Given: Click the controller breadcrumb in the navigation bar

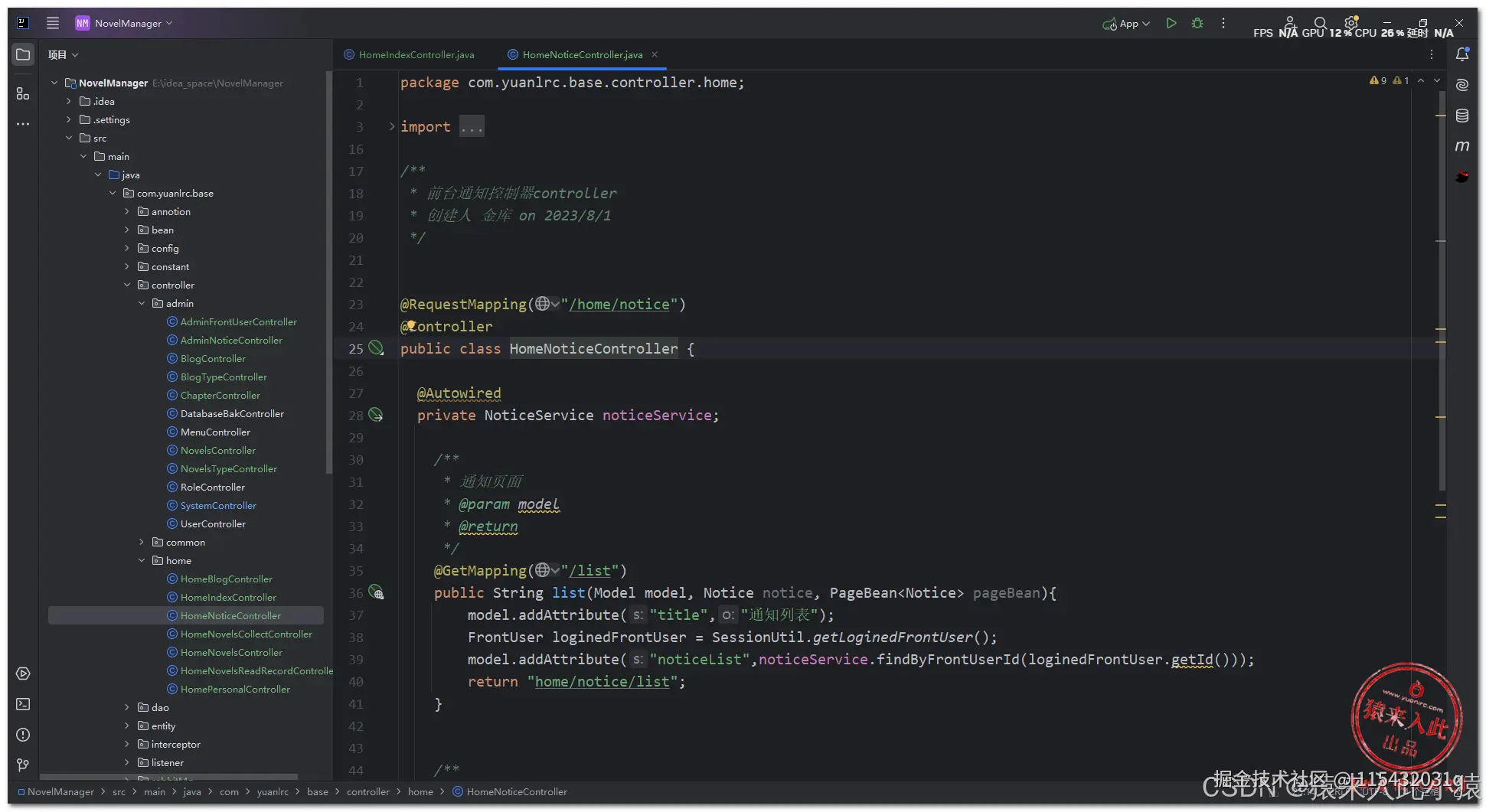Looking at the screenshot, I should click(x=367, y=792).
